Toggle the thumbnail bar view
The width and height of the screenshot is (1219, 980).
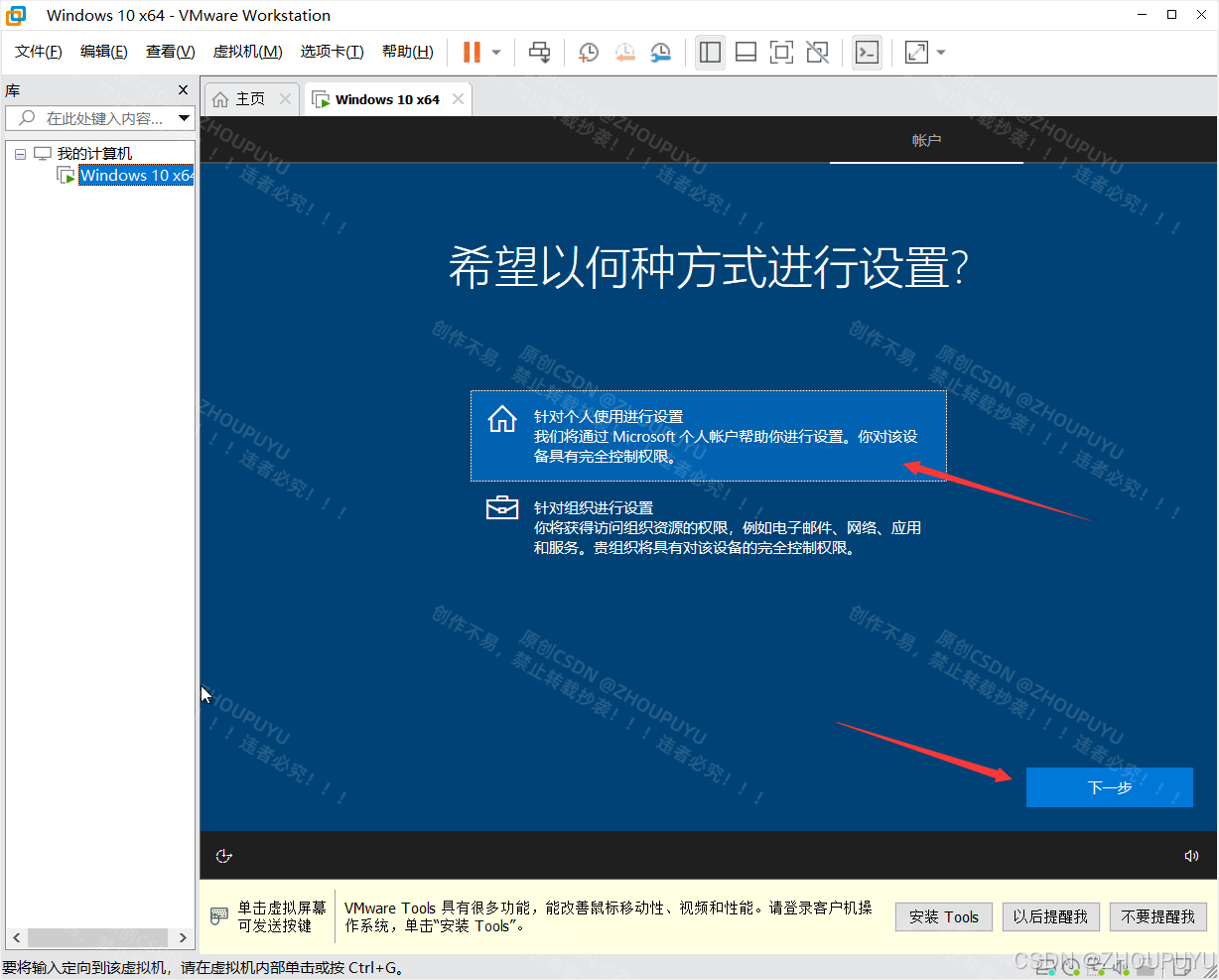[745, 52]
